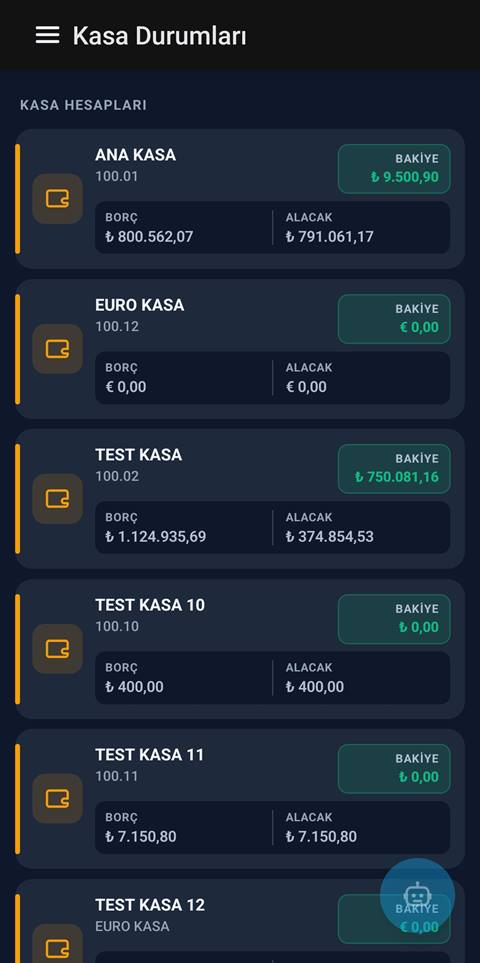Open EURO KASA balance € 0,00 box
The height and width of the screenshot is (963, 480).
[x=394, y=319]
